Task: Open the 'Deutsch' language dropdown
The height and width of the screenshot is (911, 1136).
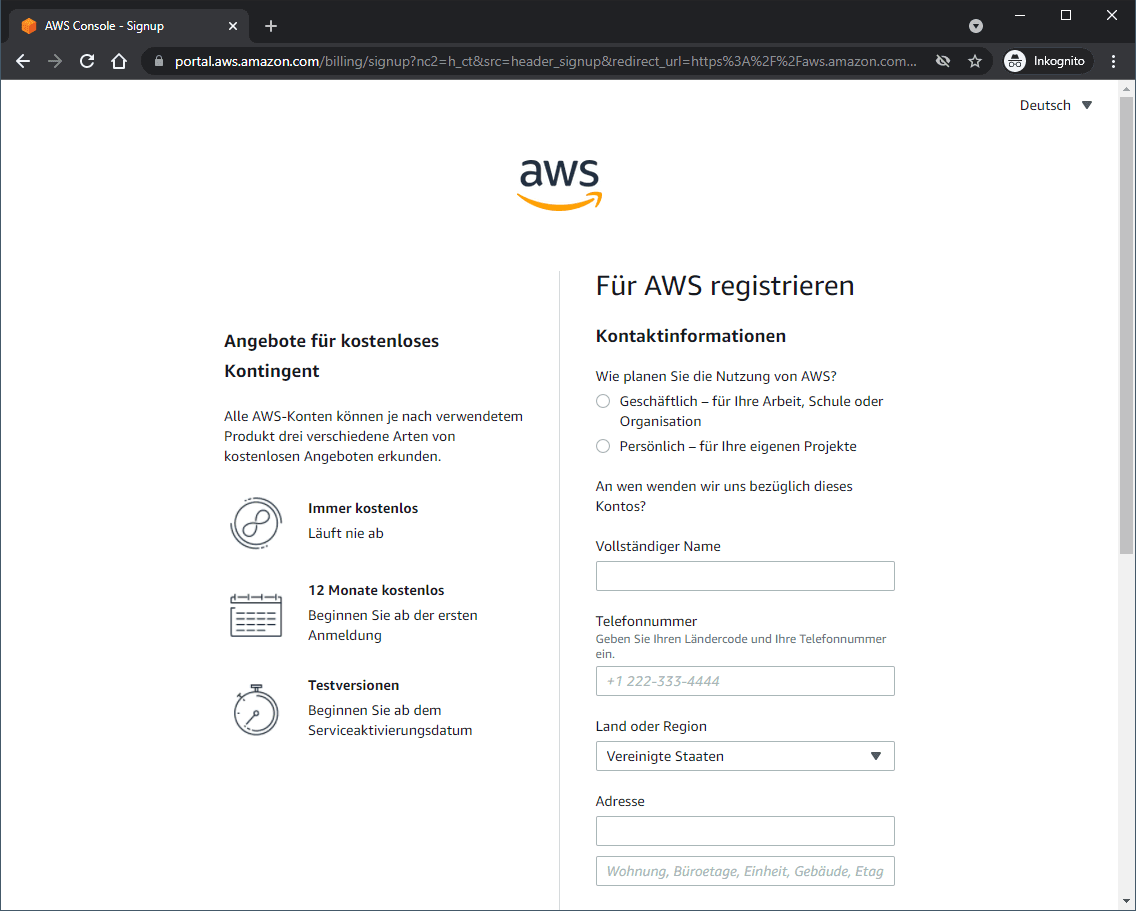Action: (1056, 105)
